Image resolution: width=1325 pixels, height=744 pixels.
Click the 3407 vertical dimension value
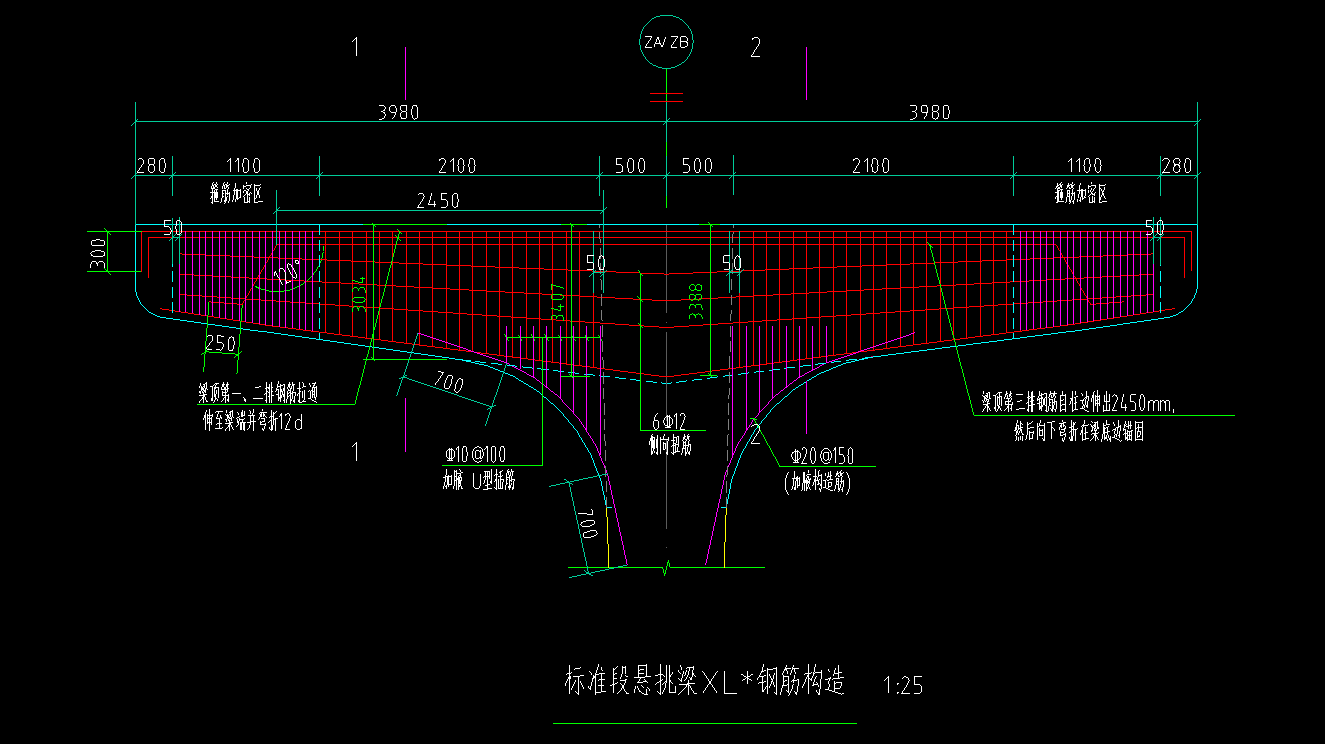pyautogui.click(x=558, y=300)
